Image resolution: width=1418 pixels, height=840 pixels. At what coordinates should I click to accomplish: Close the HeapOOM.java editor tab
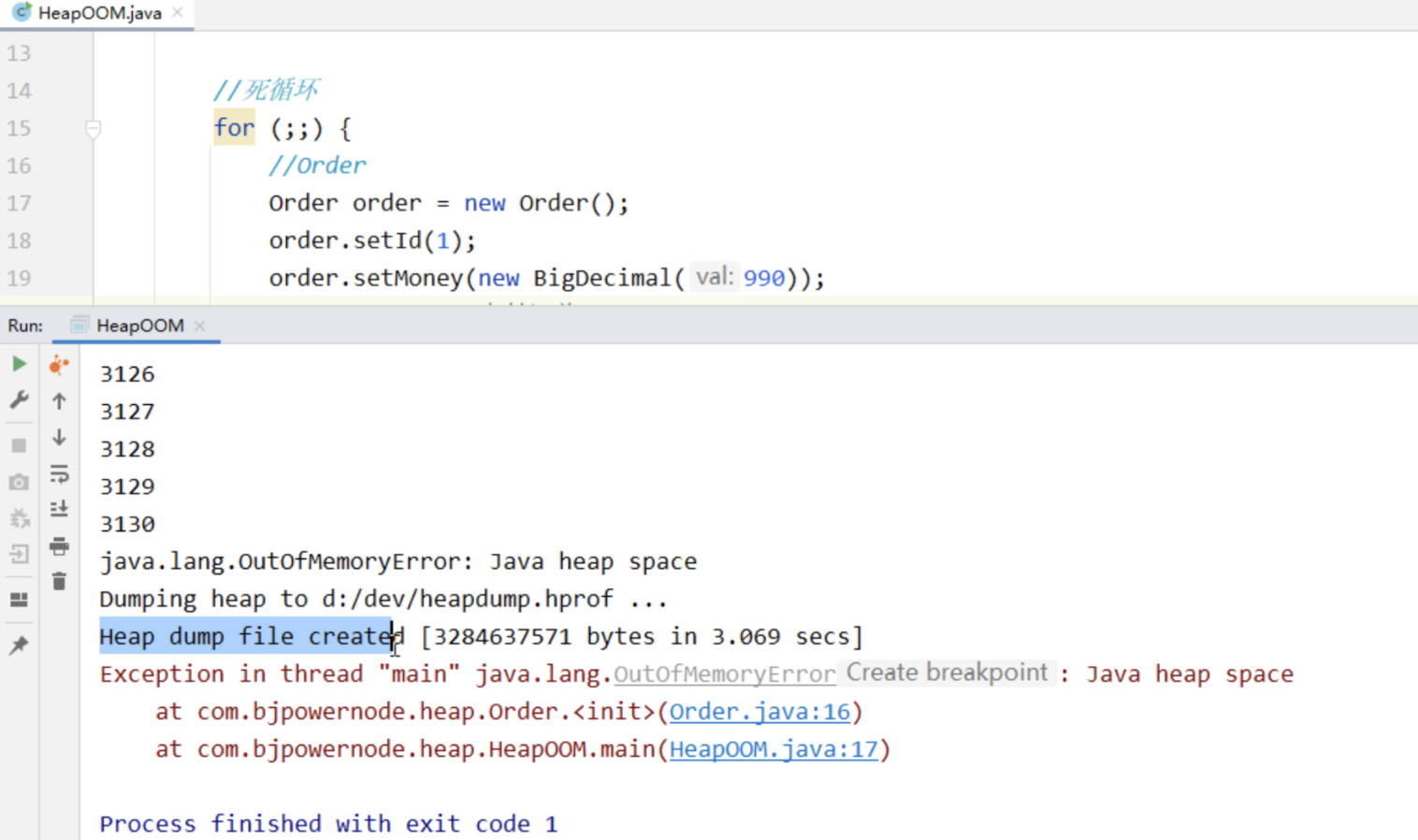pos(178,13)
